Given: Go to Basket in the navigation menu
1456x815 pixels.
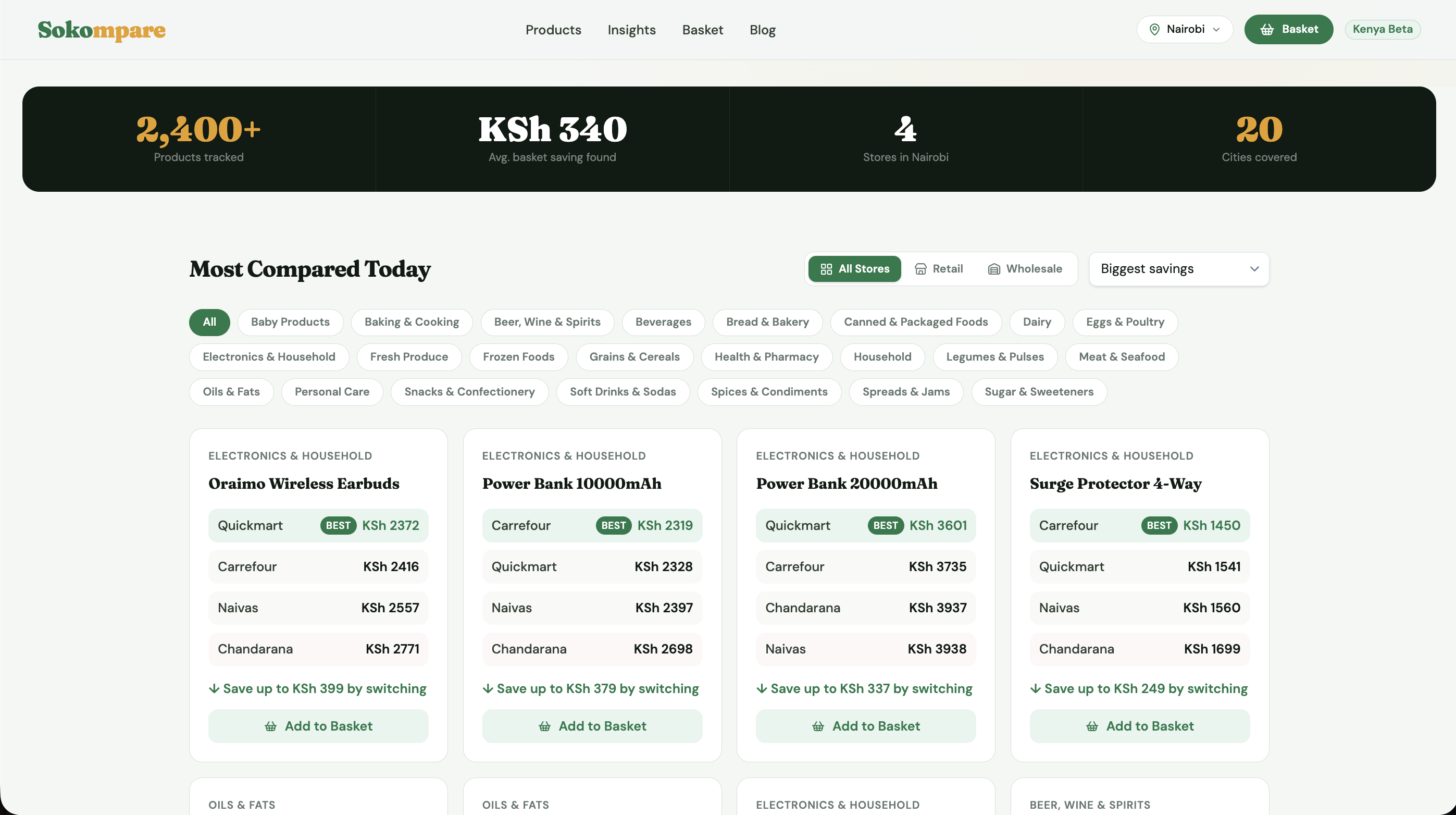Looking at the screenshot, I should (703, 30).
